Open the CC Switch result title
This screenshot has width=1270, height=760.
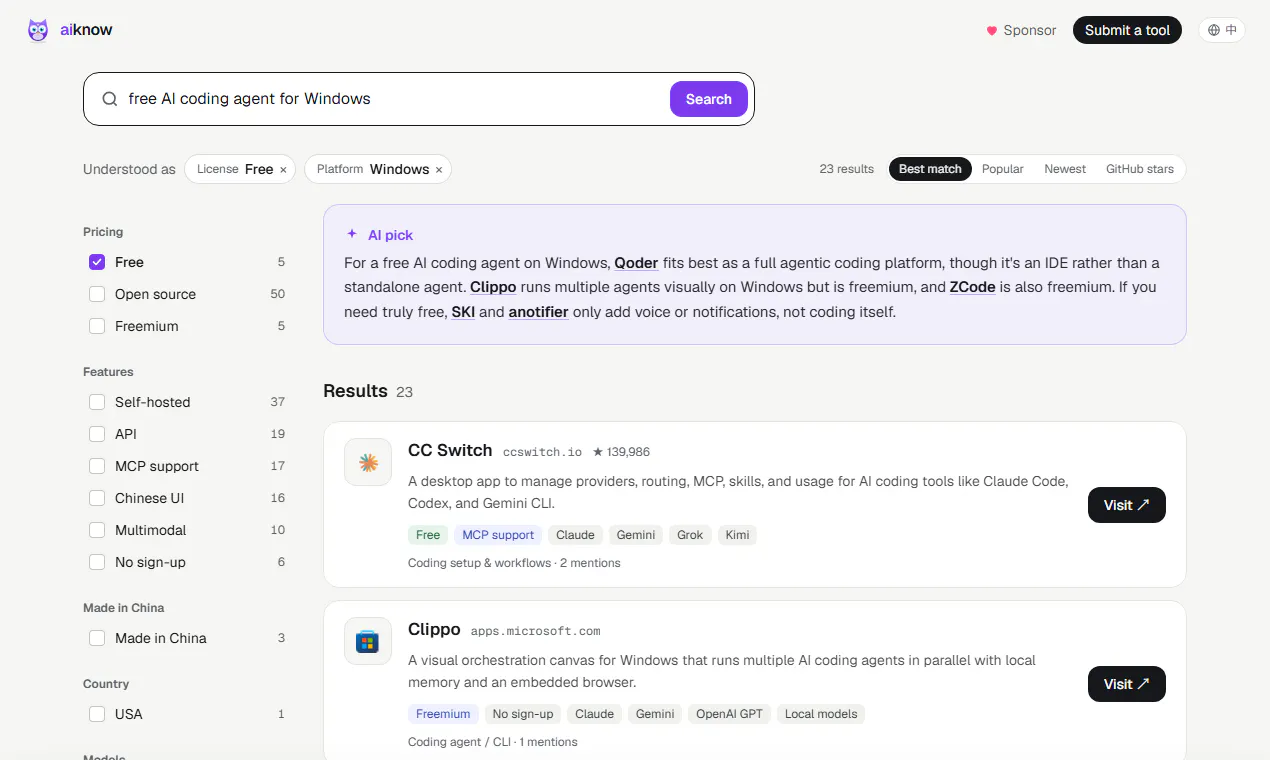coord(450,450)
